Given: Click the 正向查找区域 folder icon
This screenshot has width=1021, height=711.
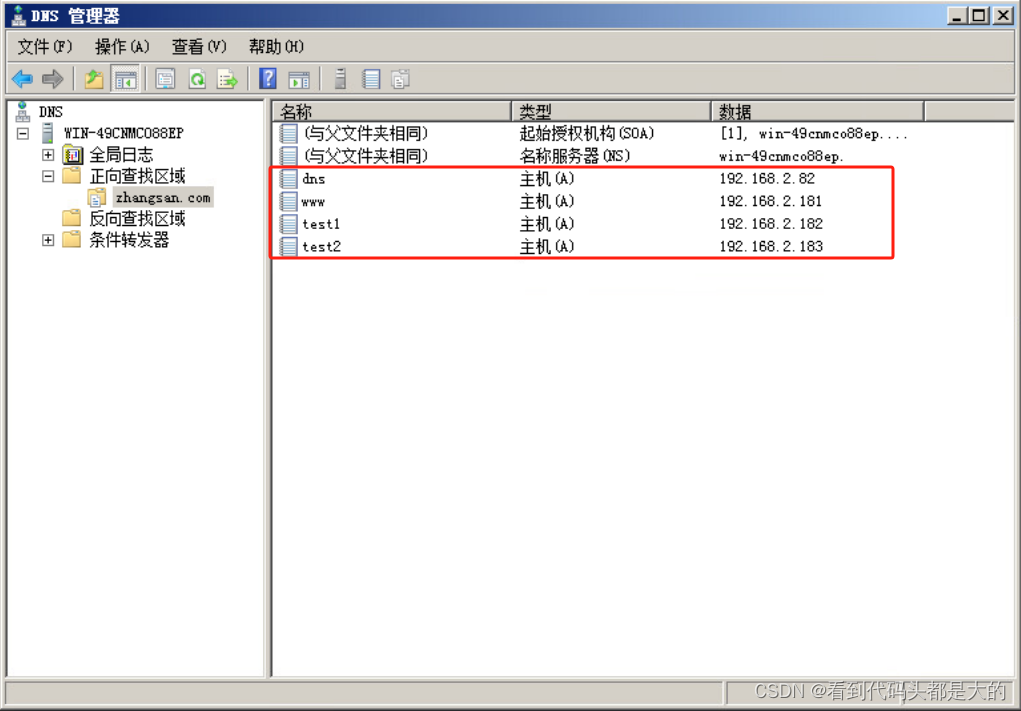Looking at the screenshot, I should coord(72,176).
